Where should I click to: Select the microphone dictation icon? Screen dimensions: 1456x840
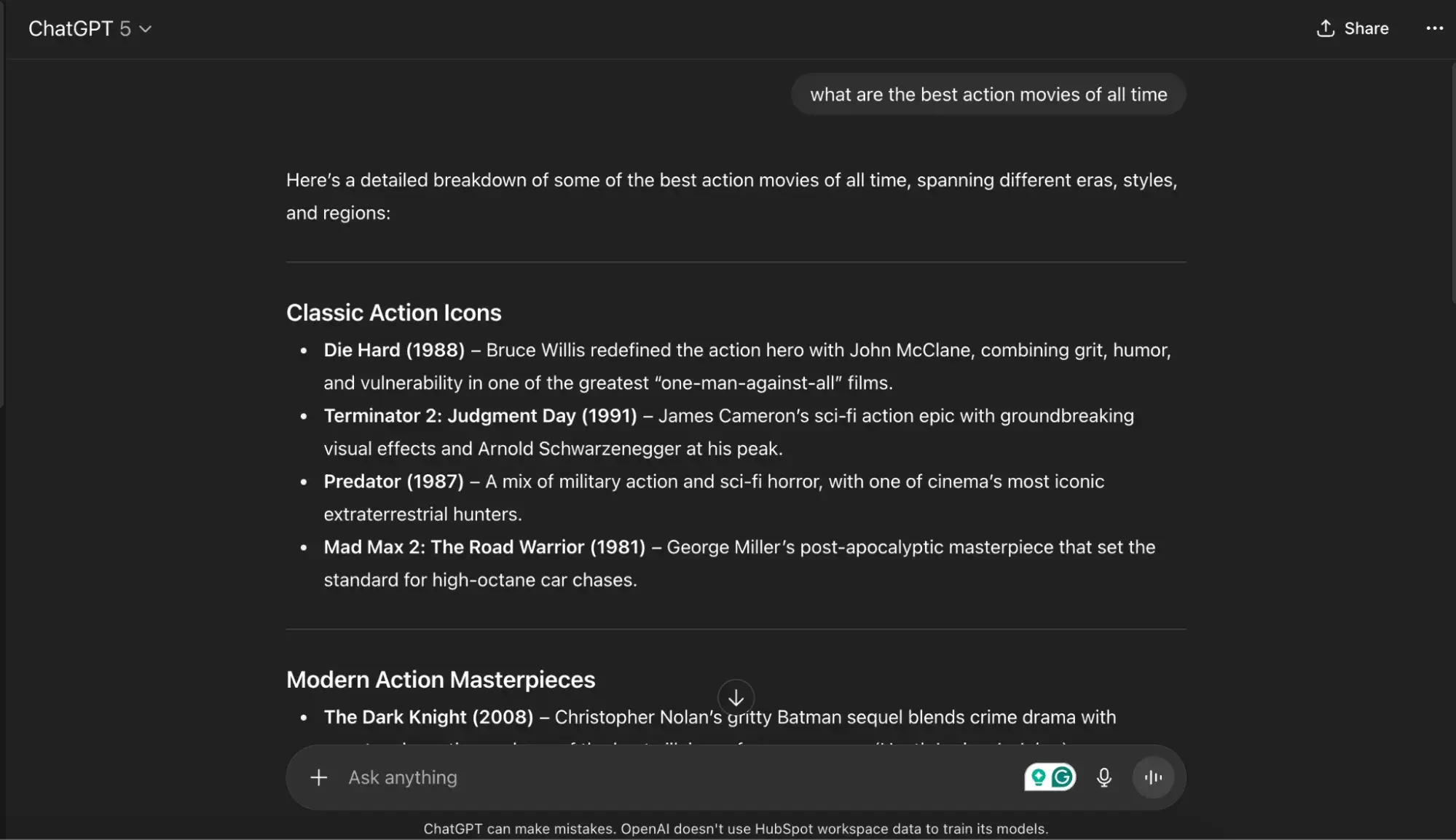point(1103,777)
